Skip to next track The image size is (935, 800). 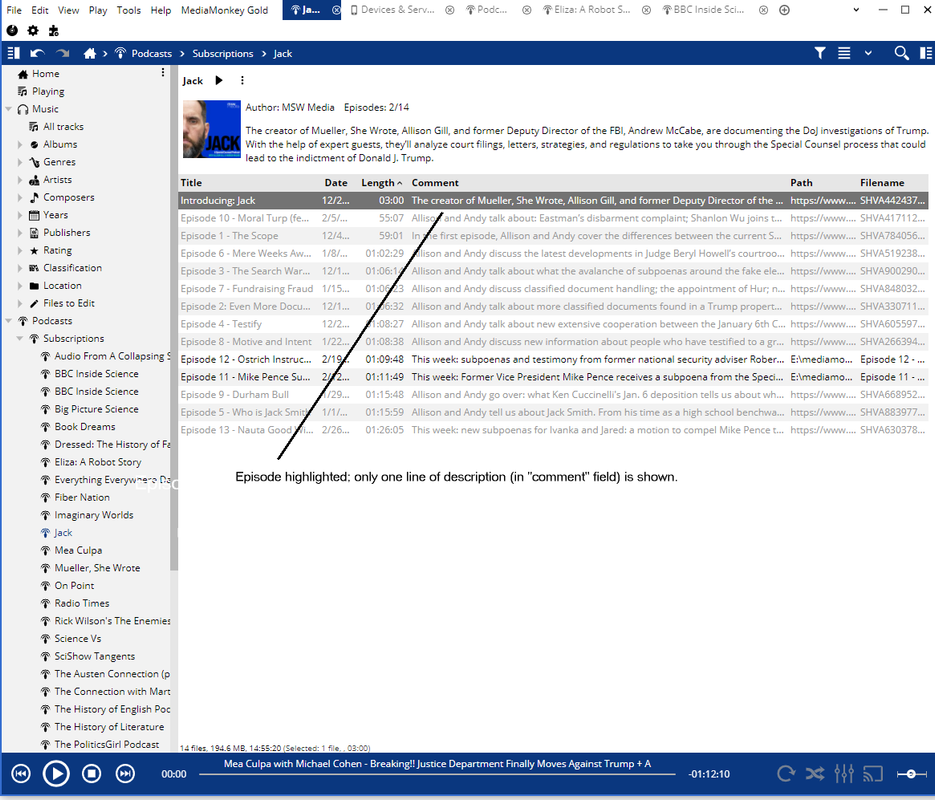[x=125, y=774]
